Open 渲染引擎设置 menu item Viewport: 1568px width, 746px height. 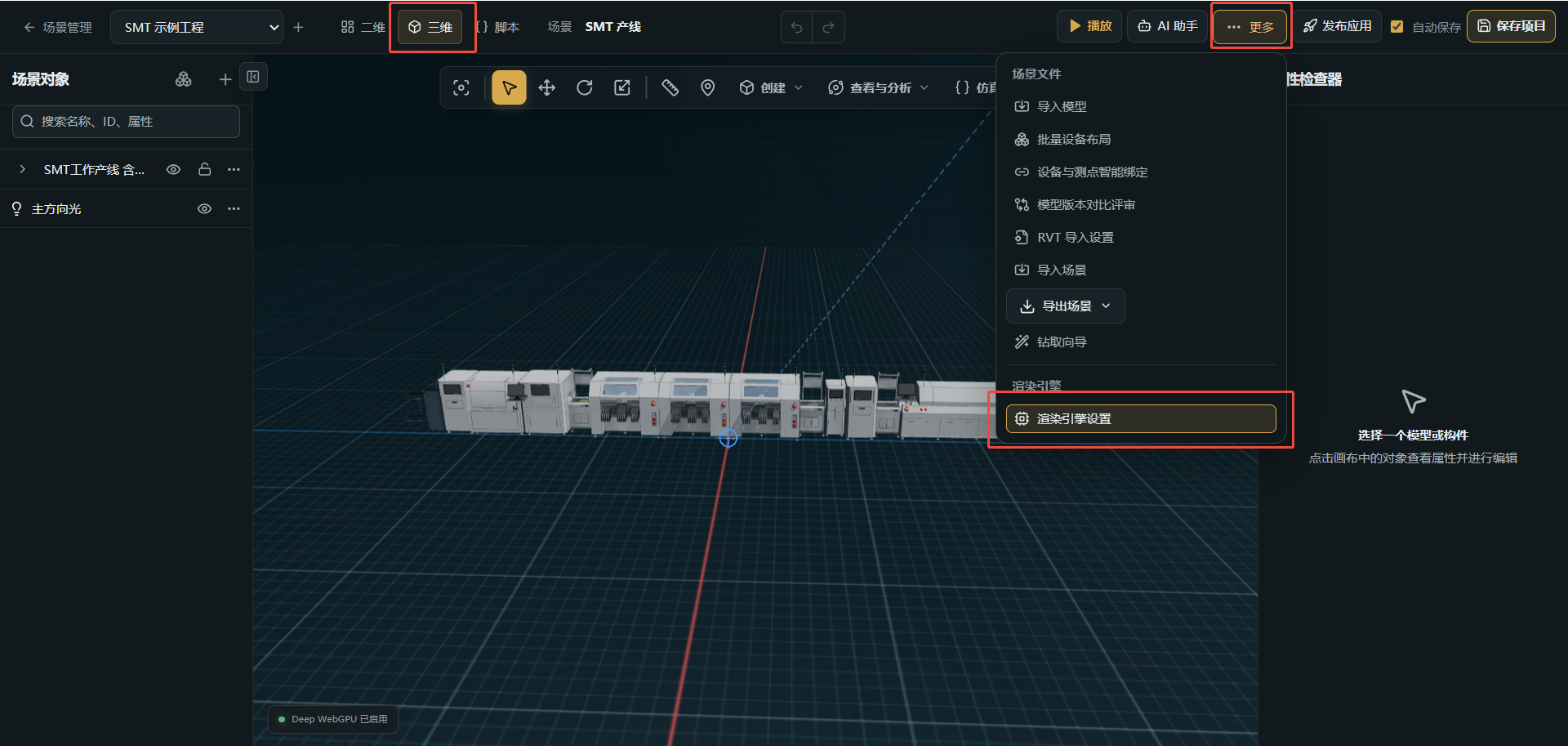pos(1142,418)
